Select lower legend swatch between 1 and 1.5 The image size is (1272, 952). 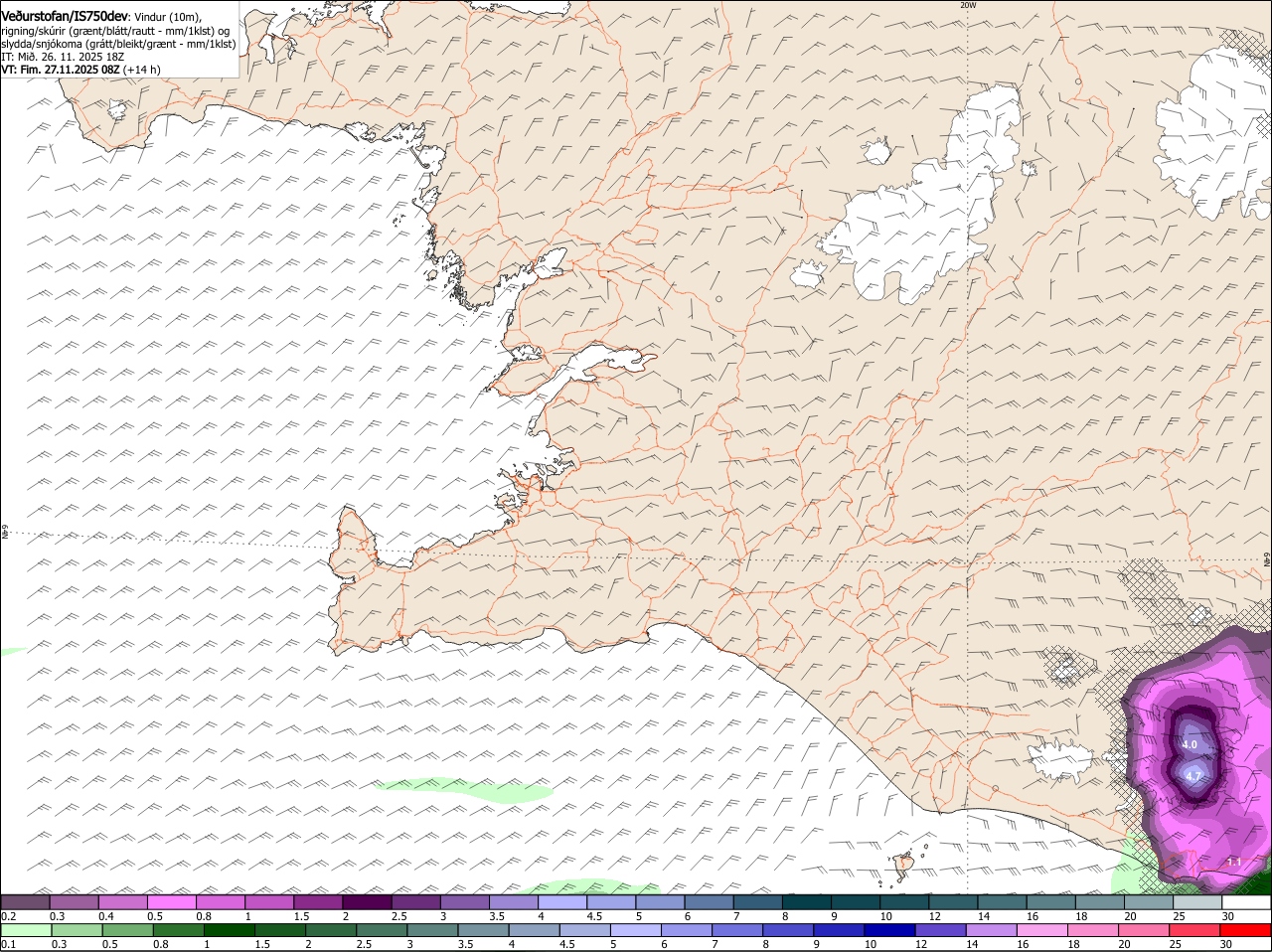pos(231,930)
